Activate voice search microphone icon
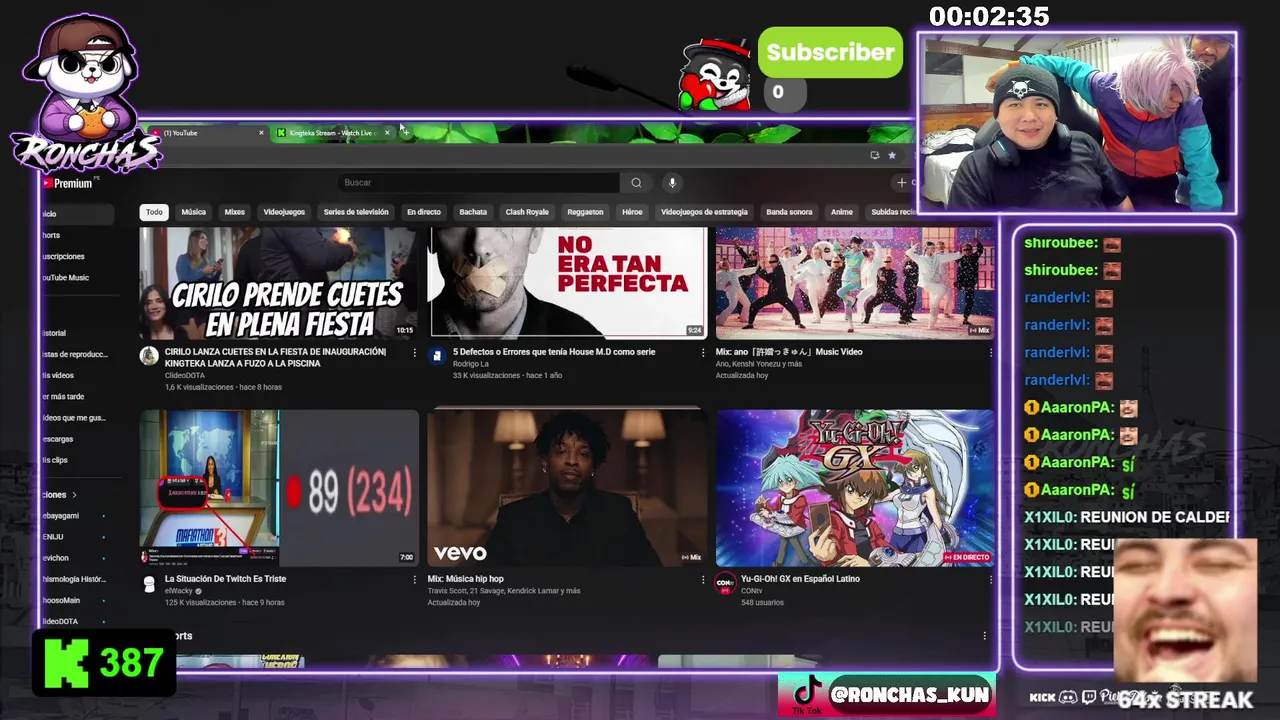The image size is (1280, 720). (x=672, y=183)
